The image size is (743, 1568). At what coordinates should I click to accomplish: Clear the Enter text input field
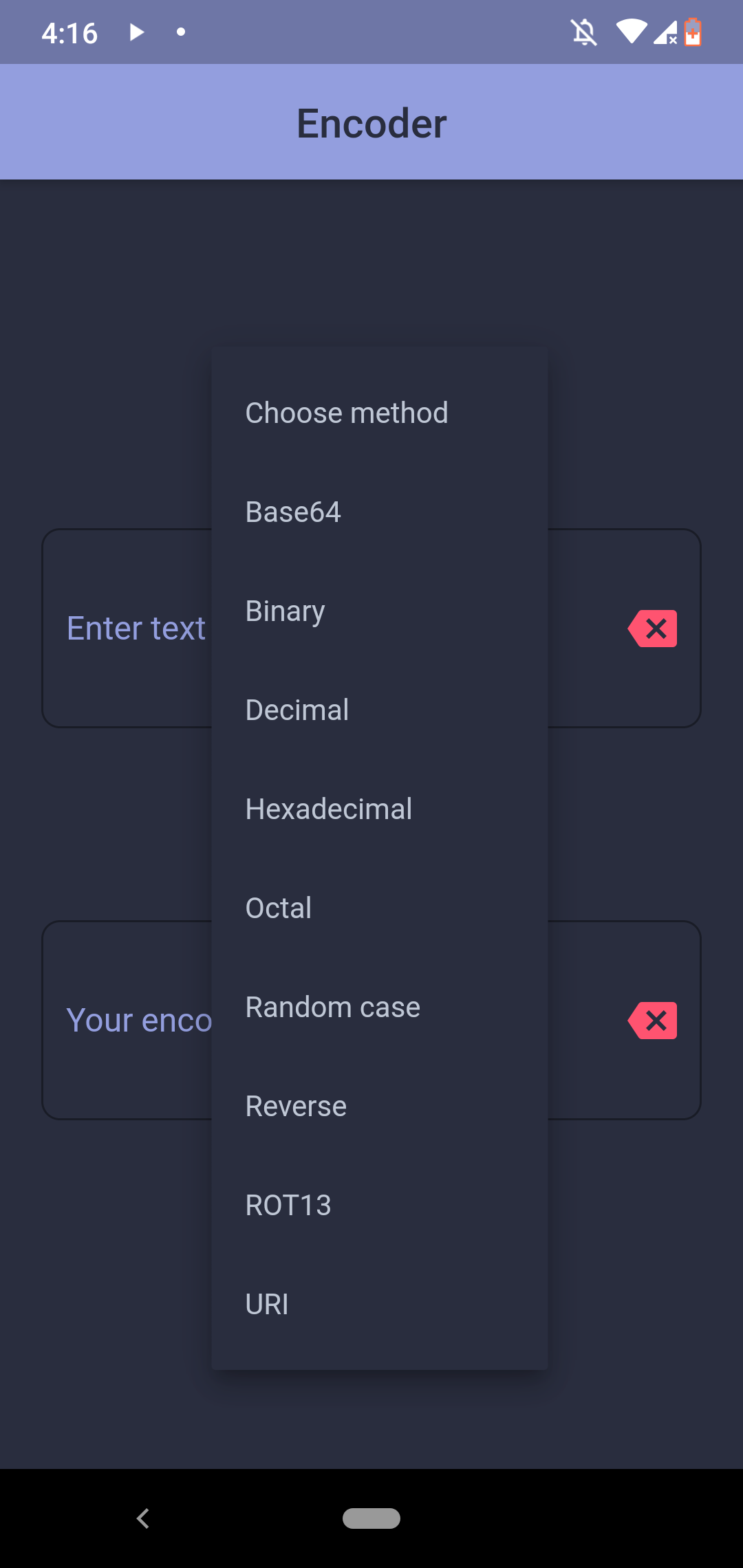[652, 629]
